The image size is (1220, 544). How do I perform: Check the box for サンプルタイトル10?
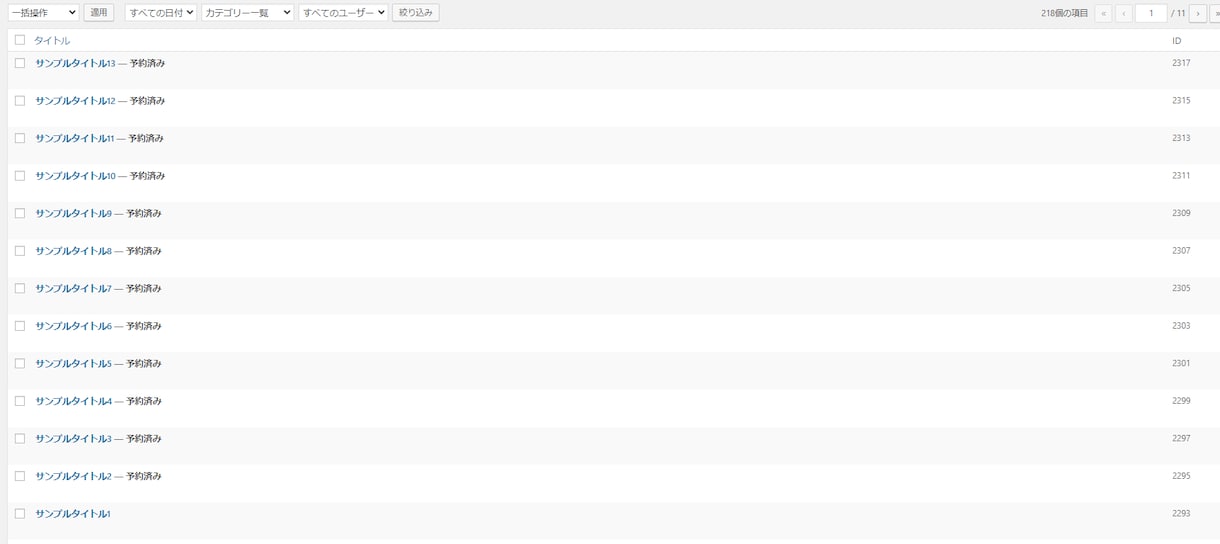(x=19, y=176)
